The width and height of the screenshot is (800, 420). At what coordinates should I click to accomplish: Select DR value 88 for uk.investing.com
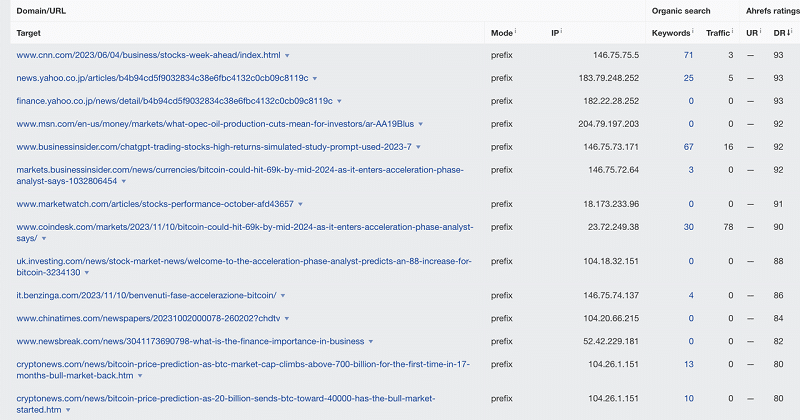click(x=778, y=261)
